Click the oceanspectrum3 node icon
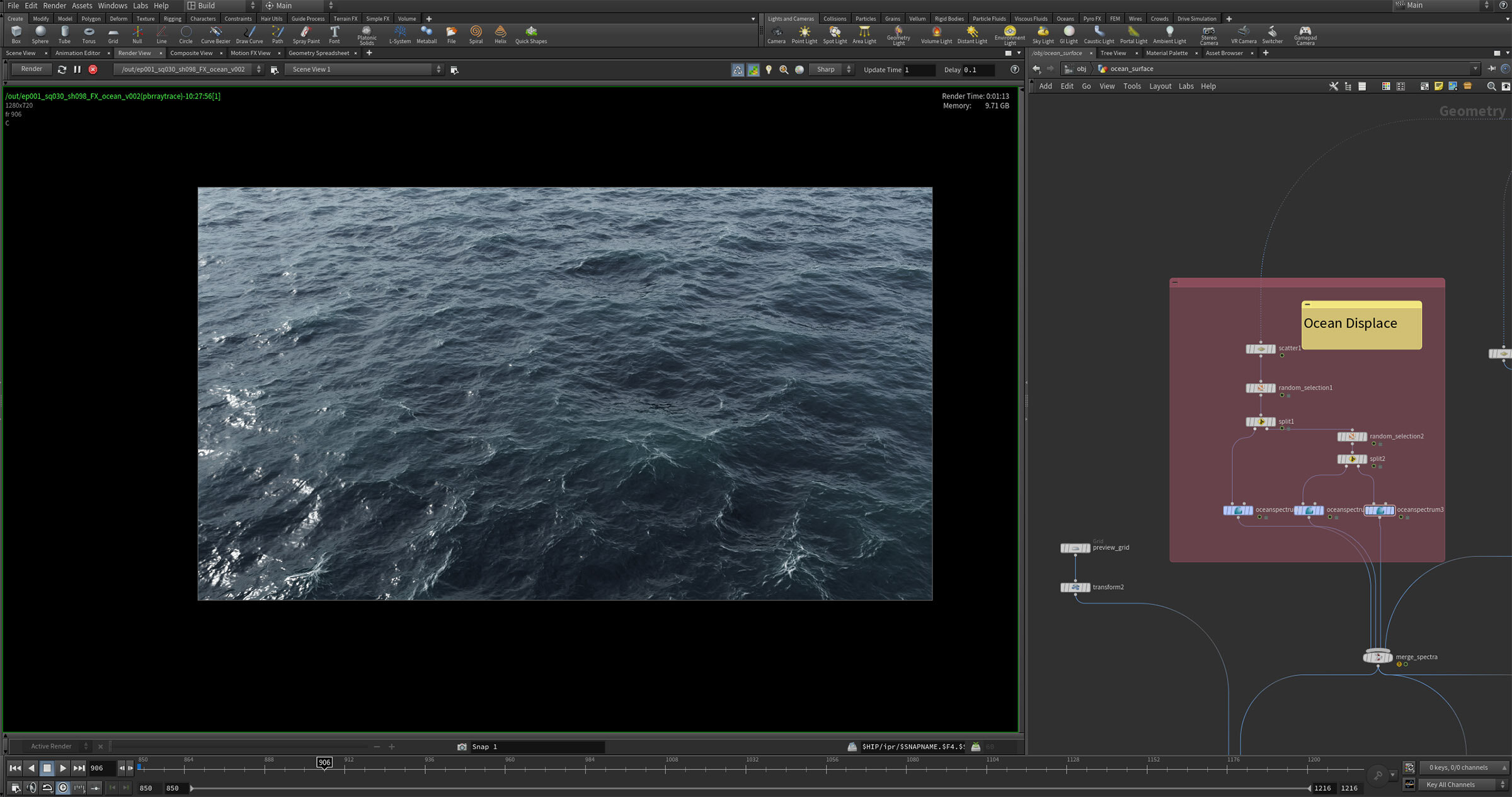 click(x=1379, y=510)
